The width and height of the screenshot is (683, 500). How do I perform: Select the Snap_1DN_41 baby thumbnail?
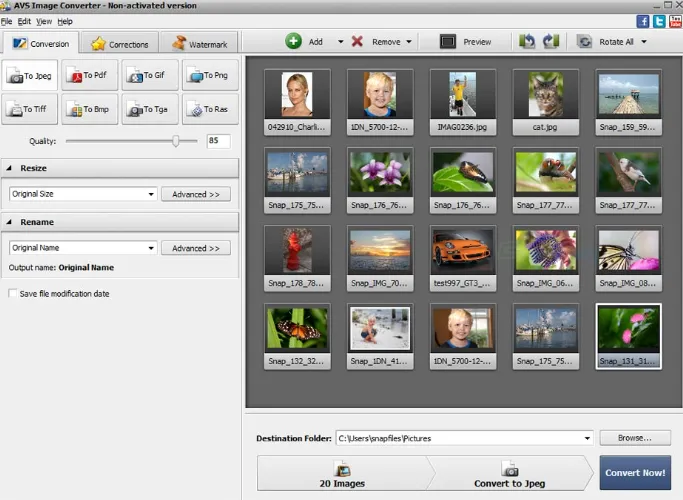(x=380, y=336)
